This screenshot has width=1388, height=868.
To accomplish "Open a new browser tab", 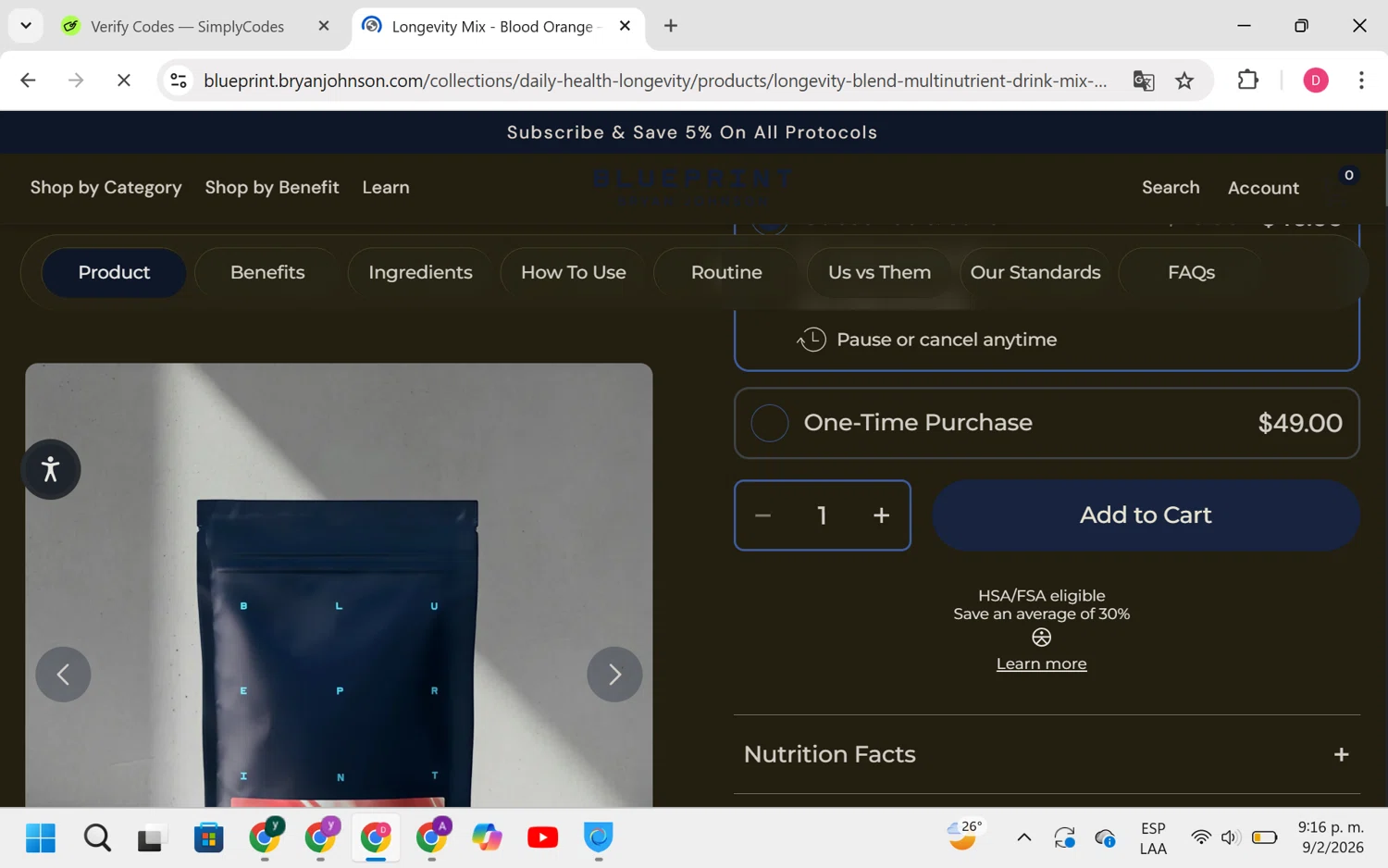I will pos(671,26).
